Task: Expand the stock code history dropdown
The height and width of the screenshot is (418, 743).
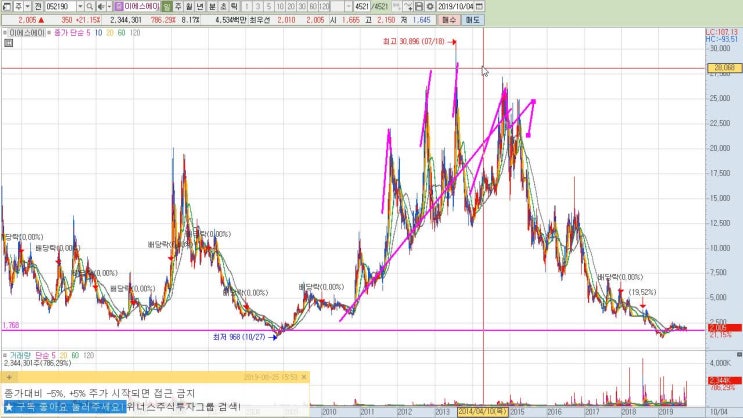Action: point(80,7)
